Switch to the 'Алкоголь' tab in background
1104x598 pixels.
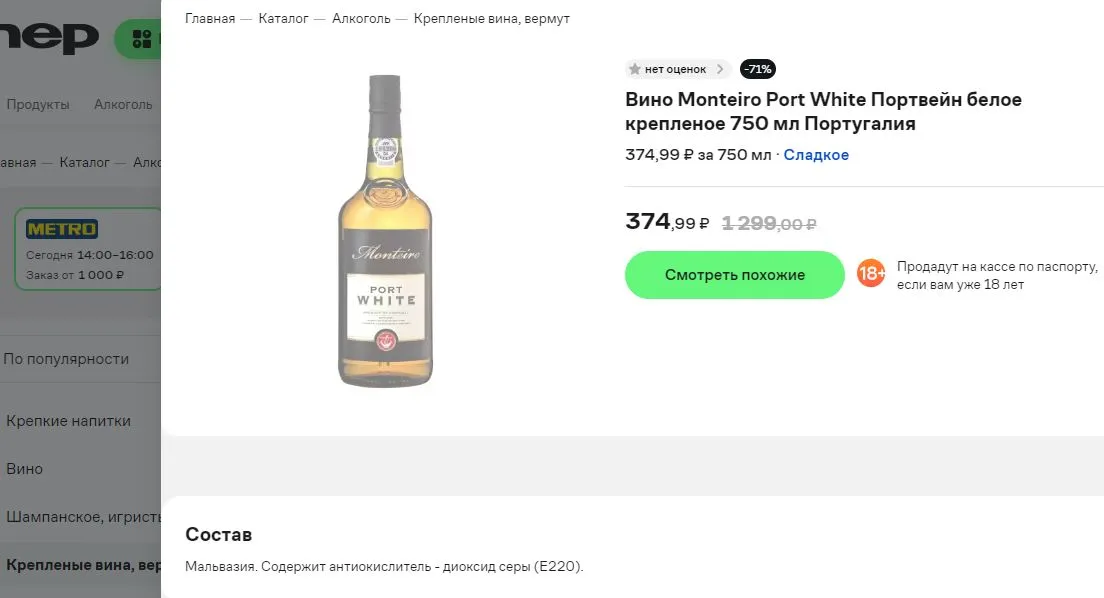click(x=123, y=104)
